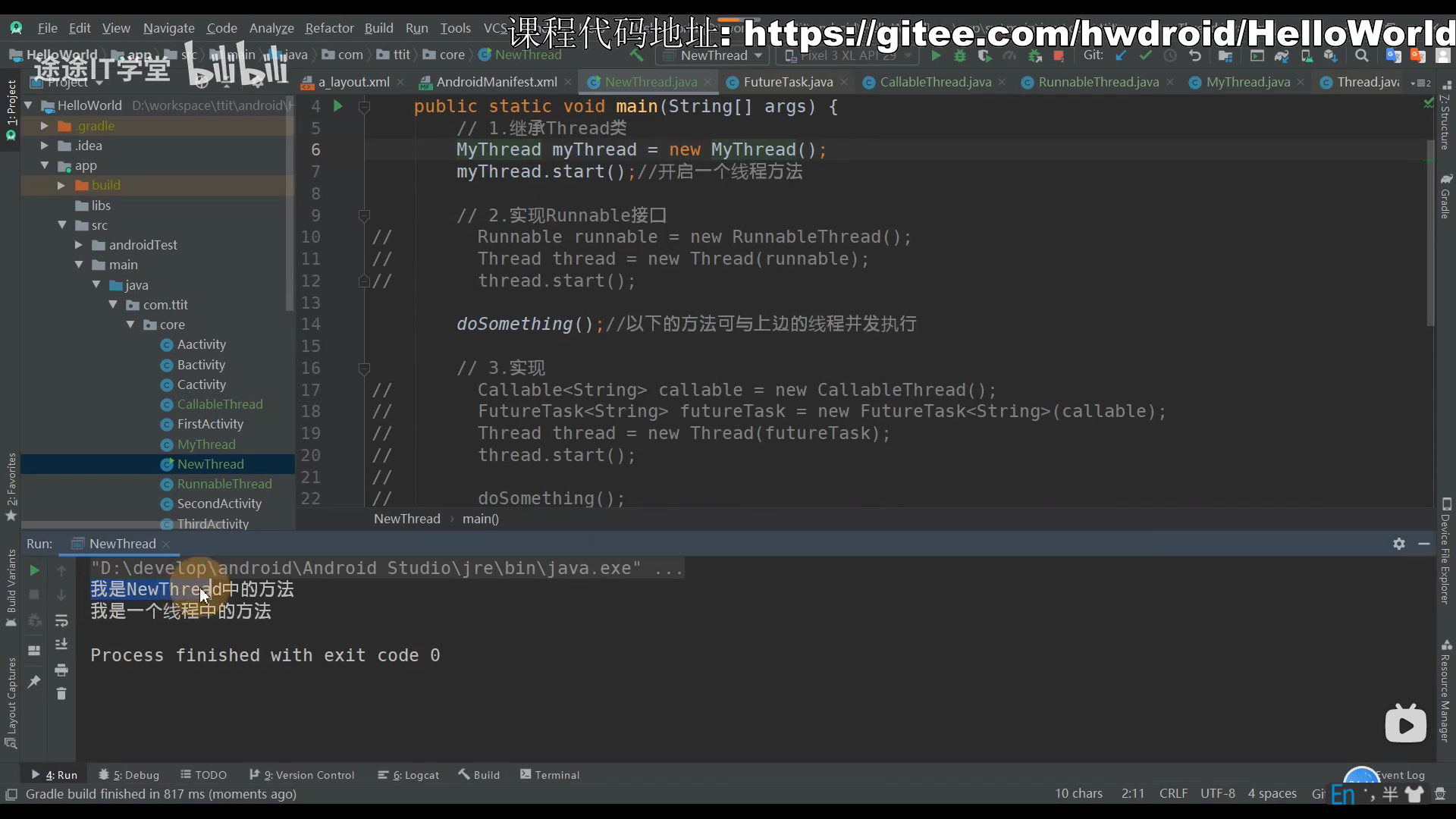
Task: Click the Up the Stack Trace arrow
Action: 61,570
